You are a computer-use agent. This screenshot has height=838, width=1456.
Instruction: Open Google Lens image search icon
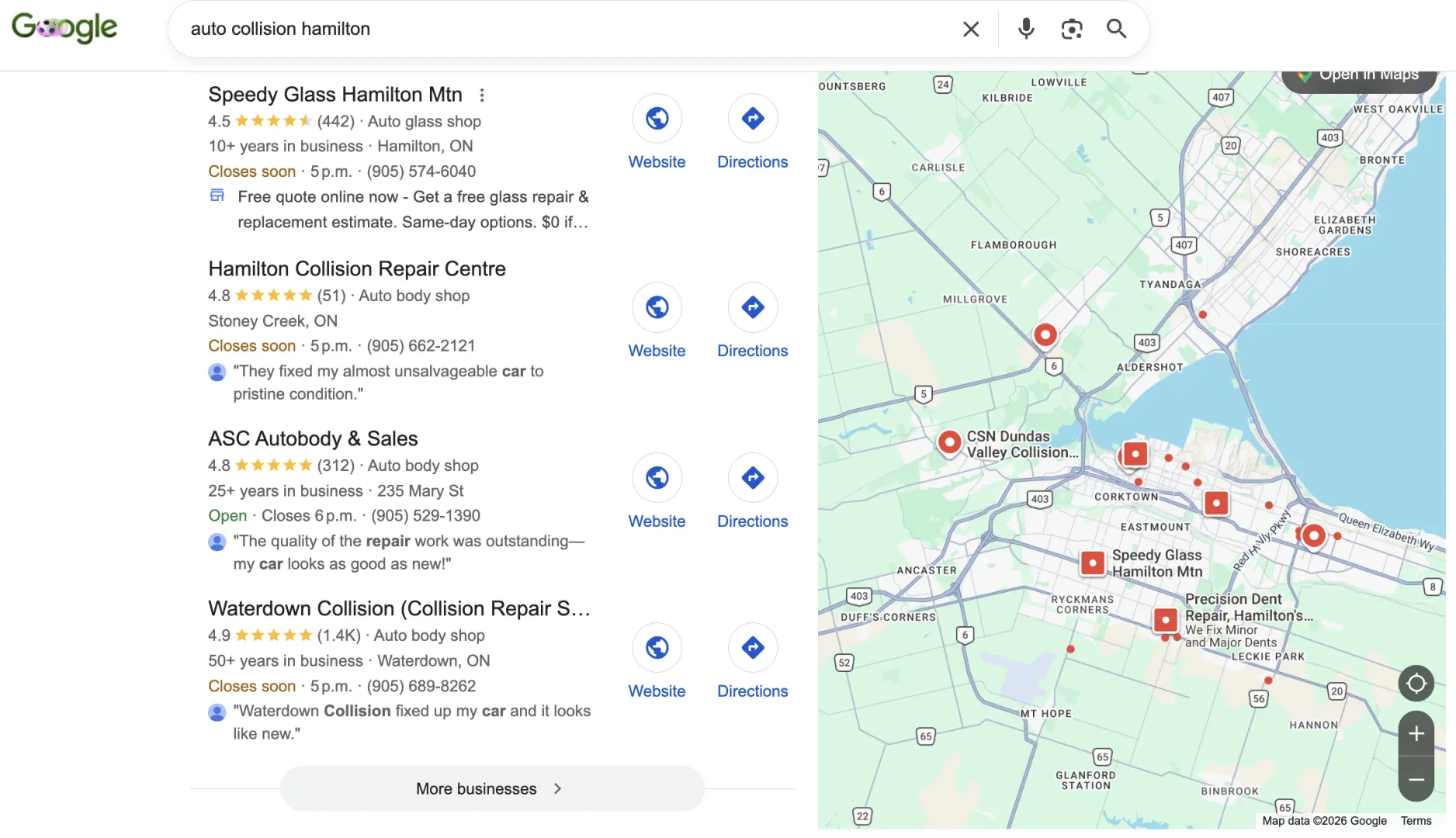(1072, 29)
